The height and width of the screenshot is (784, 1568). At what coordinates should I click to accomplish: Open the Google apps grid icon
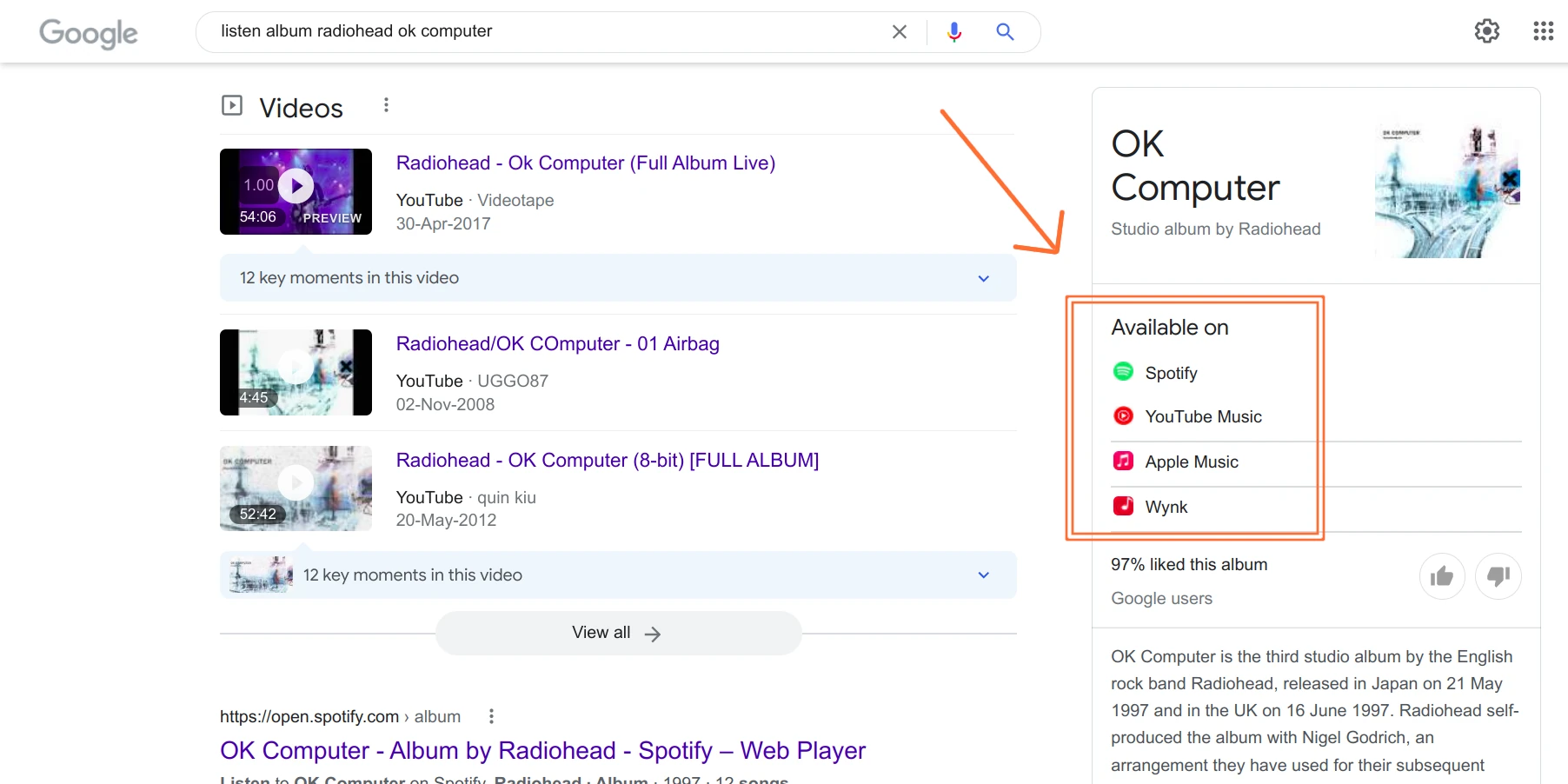[1543, 31]
